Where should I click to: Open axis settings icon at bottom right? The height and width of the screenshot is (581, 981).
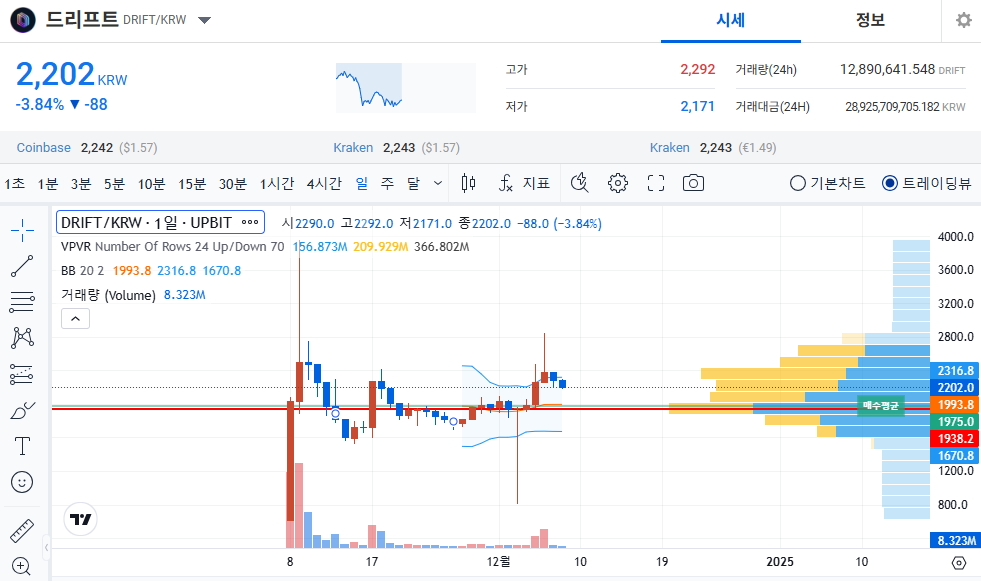pos(958,563)
